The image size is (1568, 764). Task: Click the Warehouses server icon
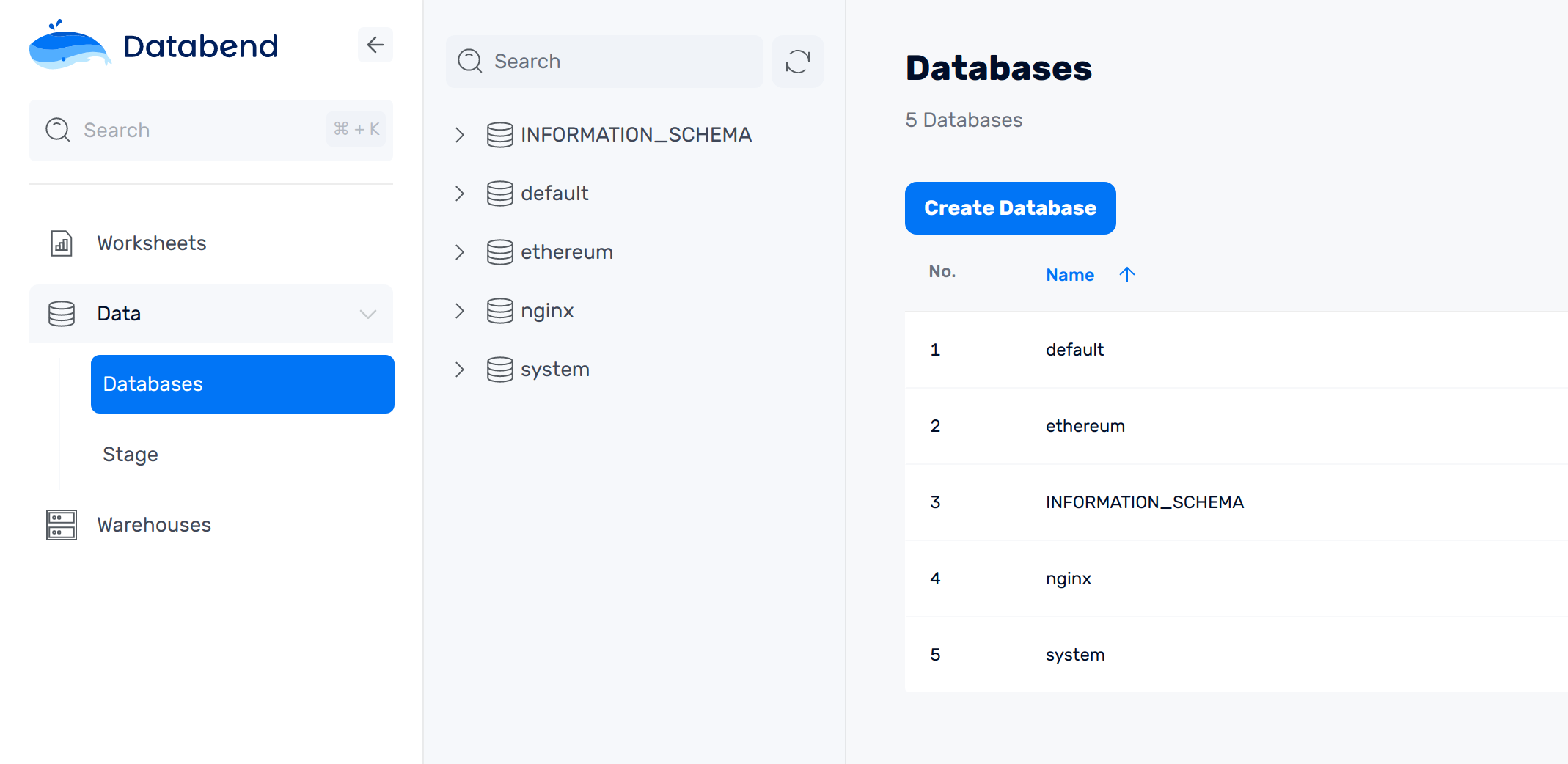pos(62,525)
